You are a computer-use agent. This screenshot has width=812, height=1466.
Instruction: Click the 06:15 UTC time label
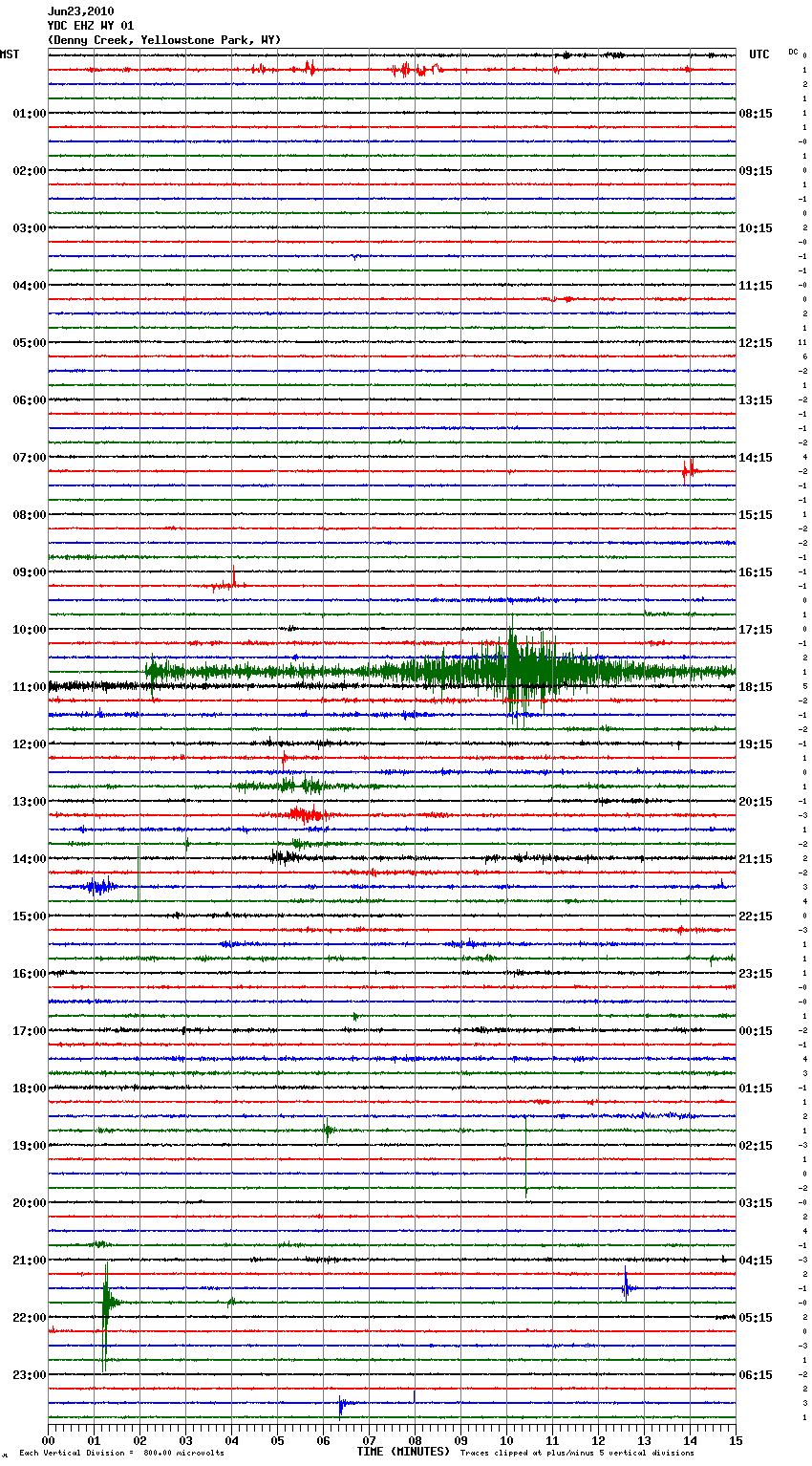pos(756,1375)
